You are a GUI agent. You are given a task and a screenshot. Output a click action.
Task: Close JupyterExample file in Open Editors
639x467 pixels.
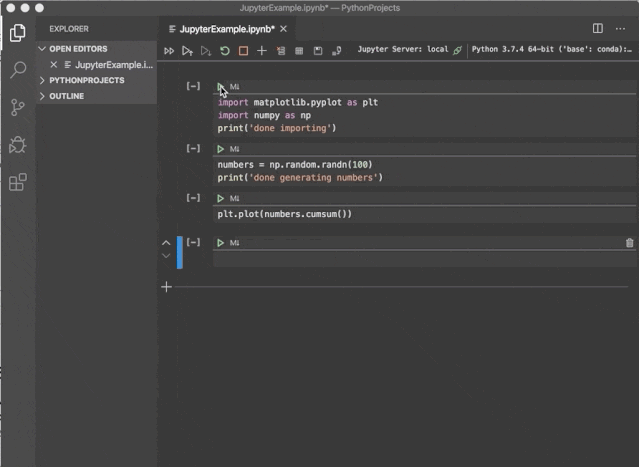click(x=54, y=64)
